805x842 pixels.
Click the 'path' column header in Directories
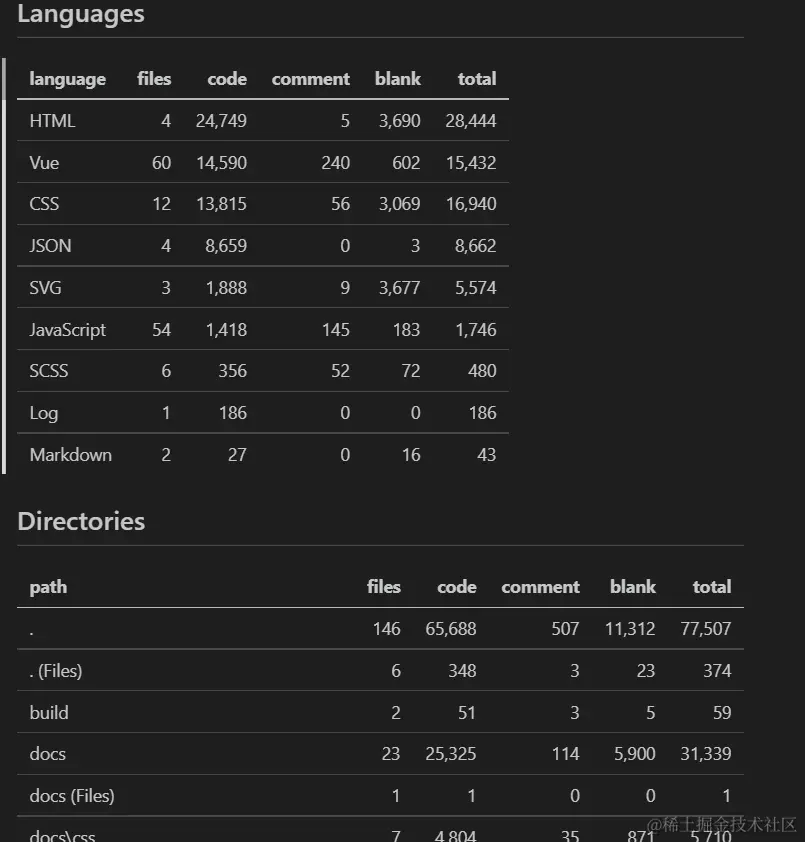[48, 587]
